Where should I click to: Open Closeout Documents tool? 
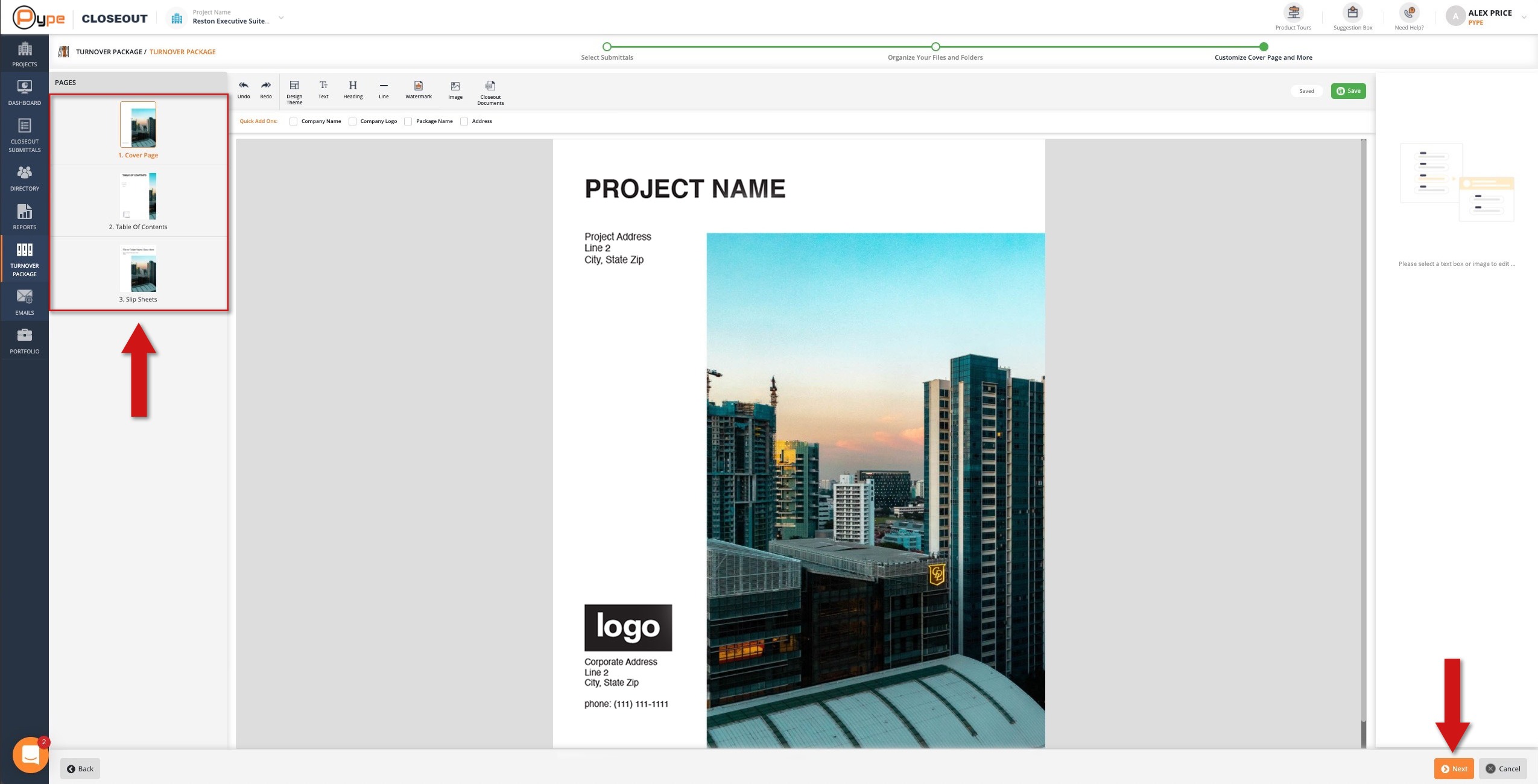point(490,86)
